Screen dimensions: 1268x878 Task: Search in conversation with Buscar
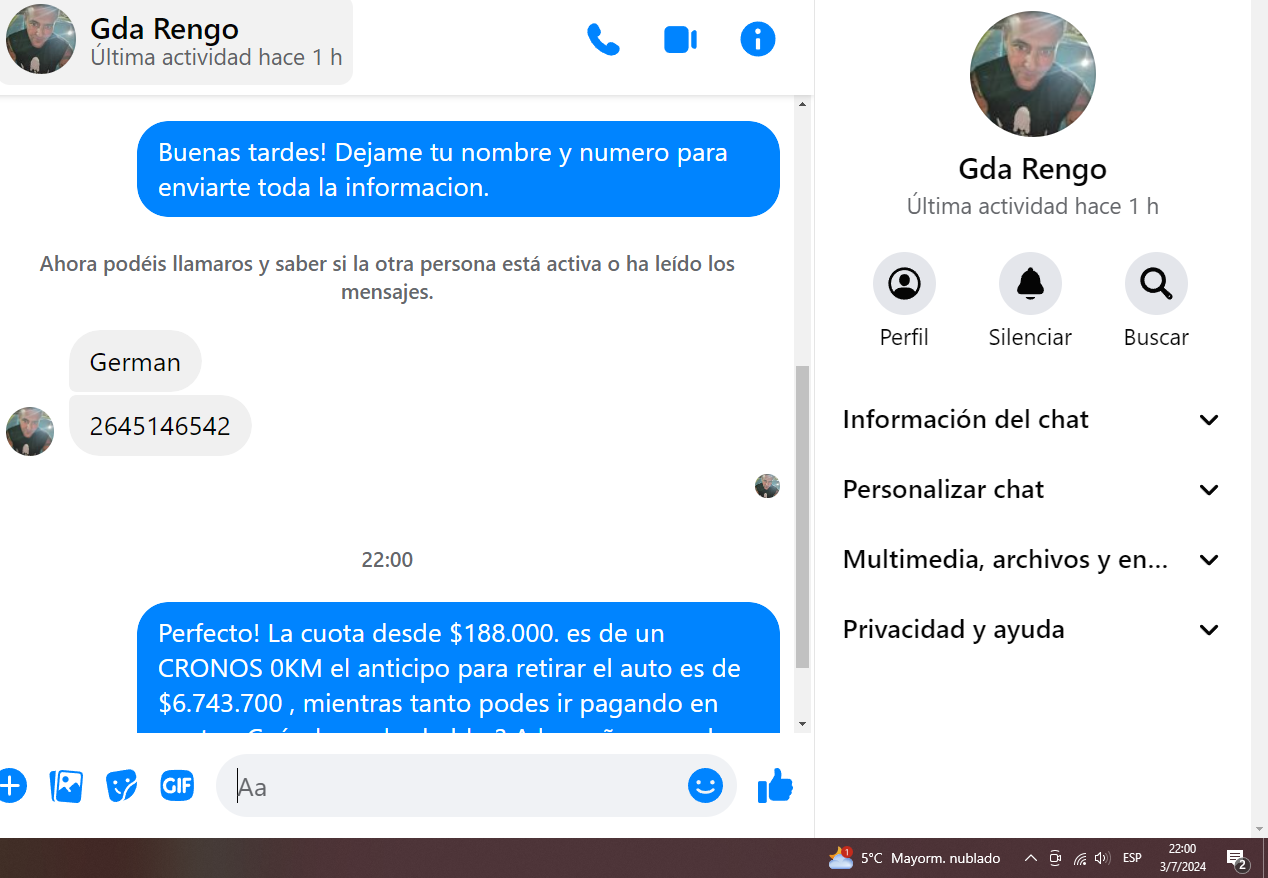(x=1156, y=284)
